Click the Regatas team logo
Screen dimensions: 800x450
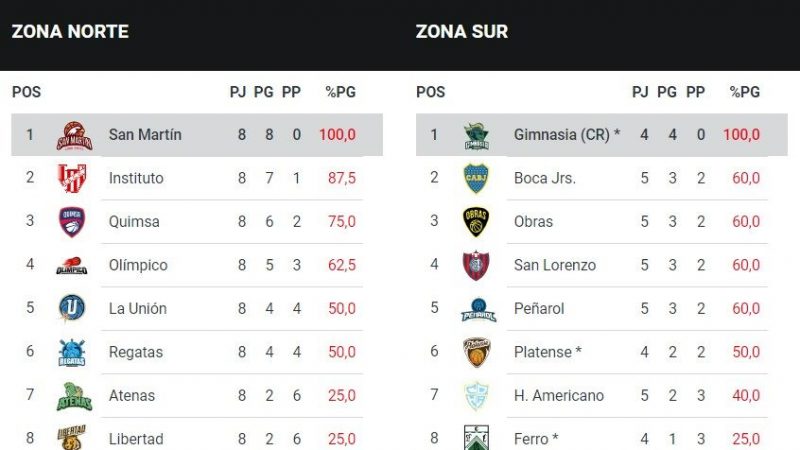72,352
